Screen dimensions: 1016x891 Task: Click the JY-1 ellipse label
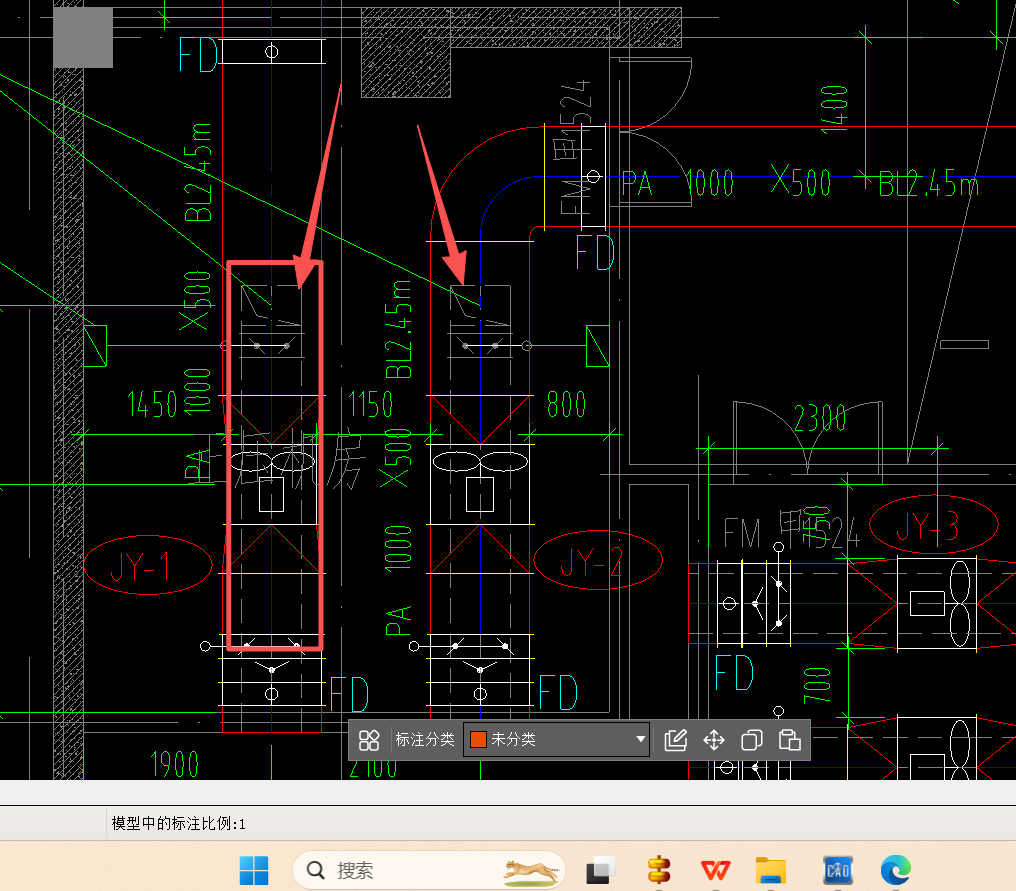click(148, 565)
